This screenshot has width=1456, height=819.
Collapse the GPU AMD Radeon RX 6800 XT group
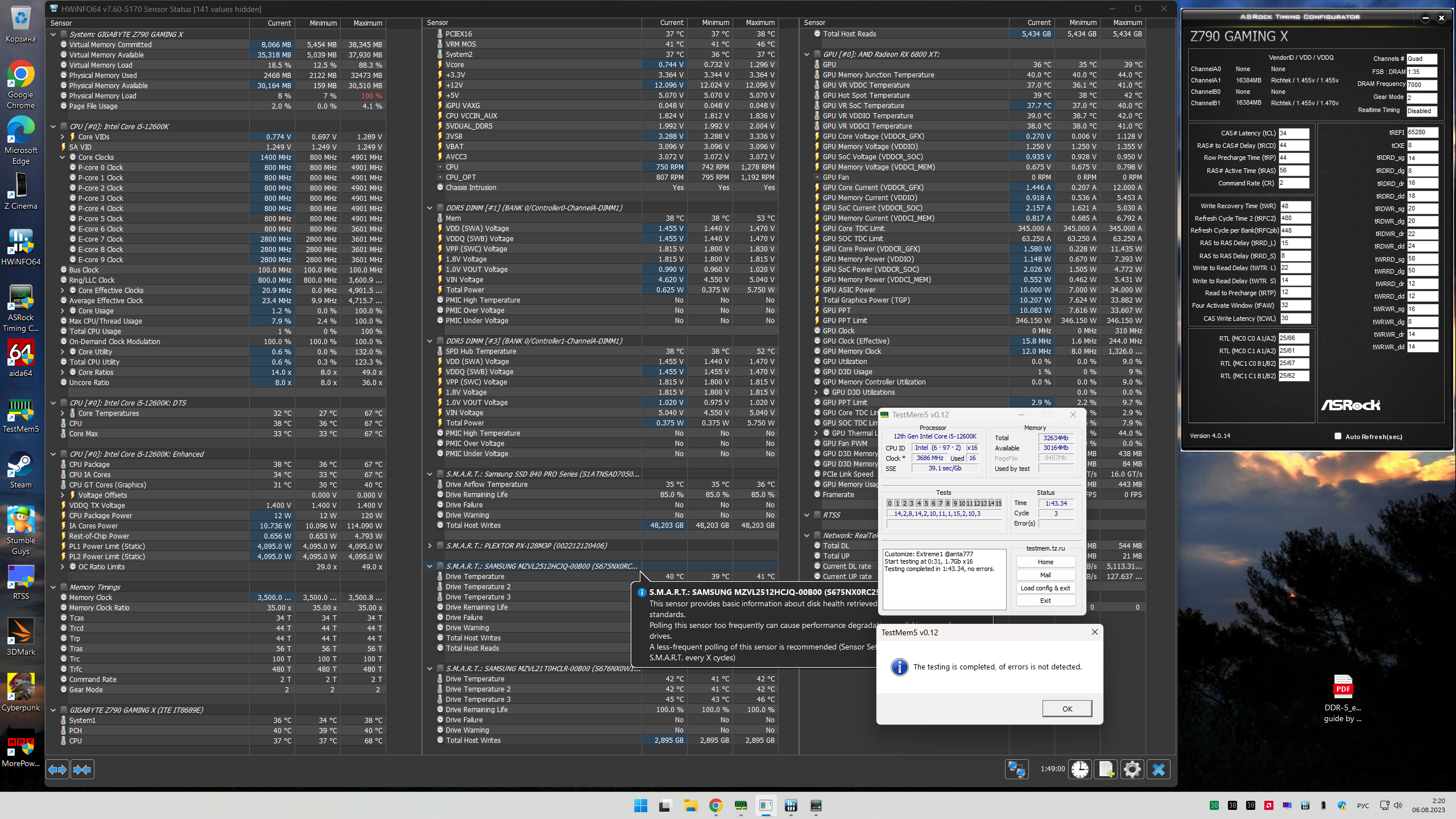tap(806, 55)
